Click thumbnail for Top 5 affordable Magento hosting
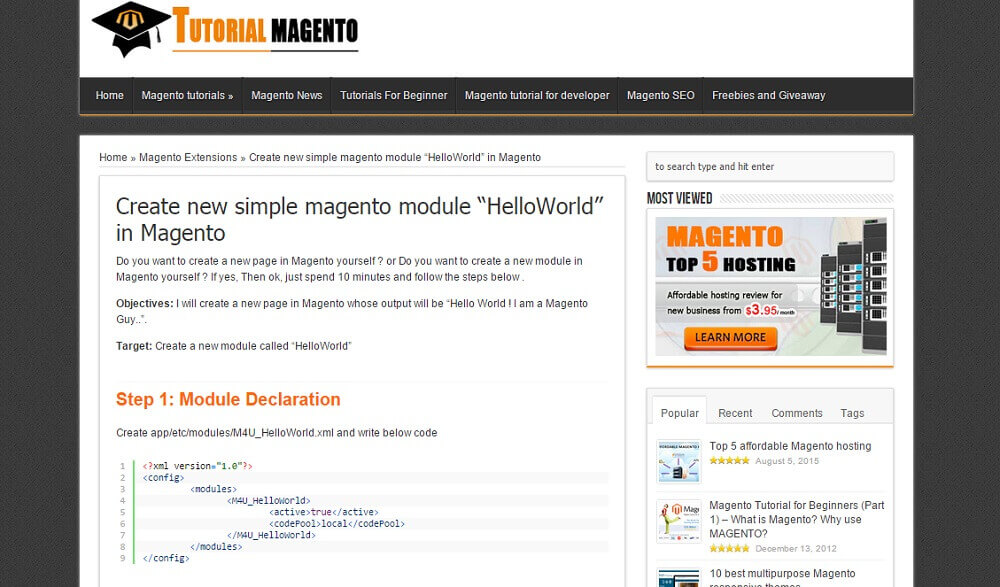 tap(679, 461)
